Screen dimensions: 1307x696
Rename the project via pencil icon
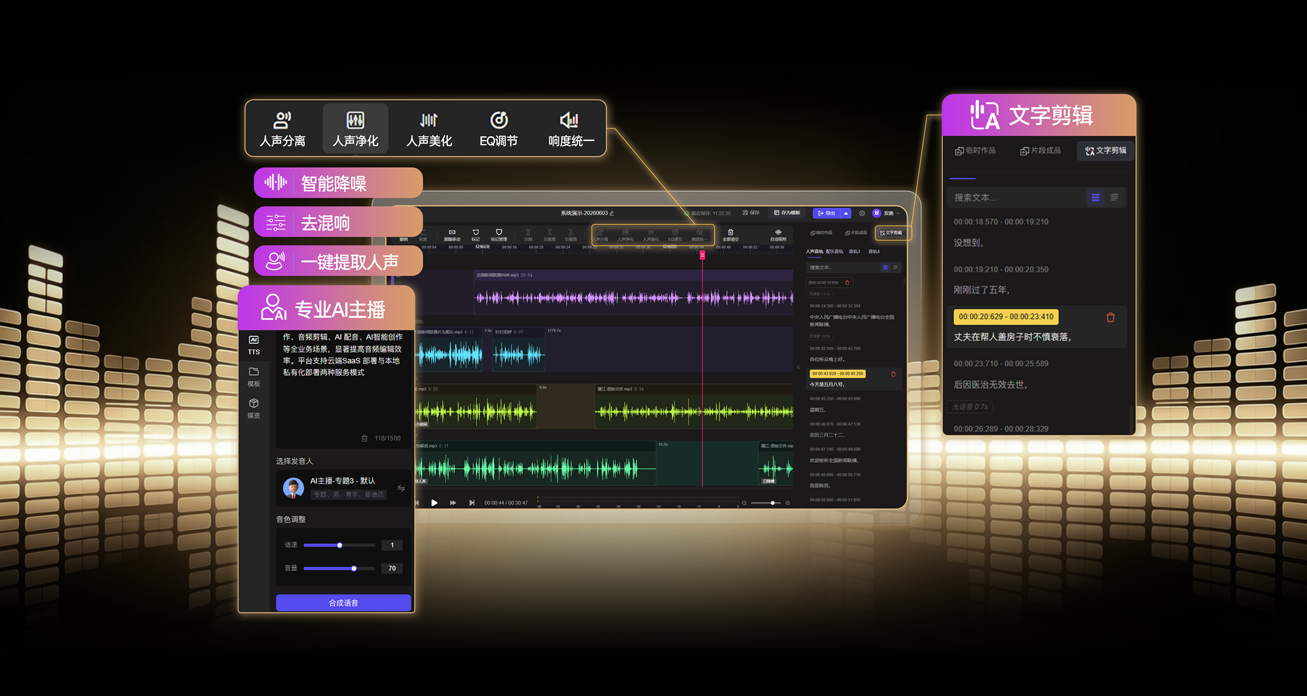point(612,213)
